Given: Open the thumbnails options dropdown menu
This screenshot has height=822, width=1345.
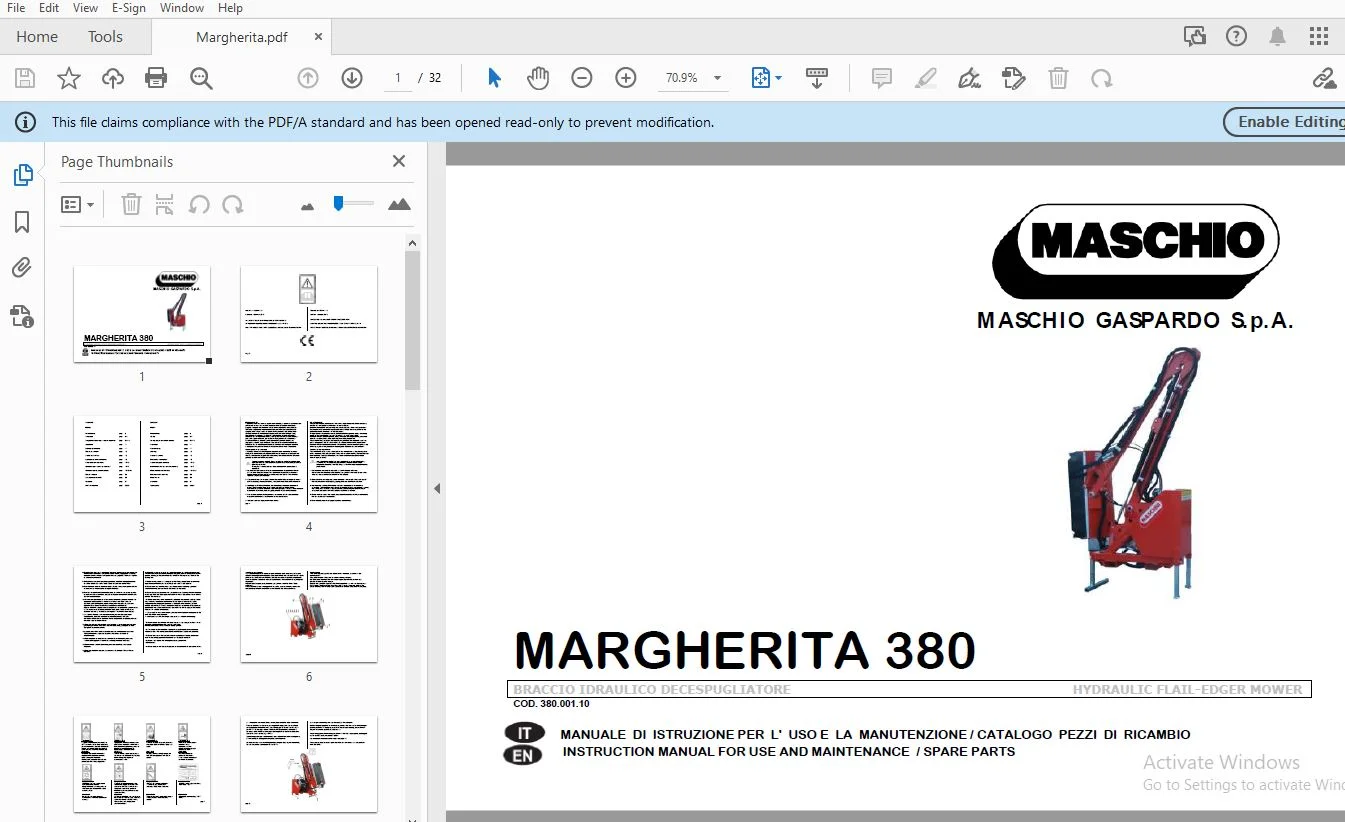Looking at the screenshot, I should 77,205.
